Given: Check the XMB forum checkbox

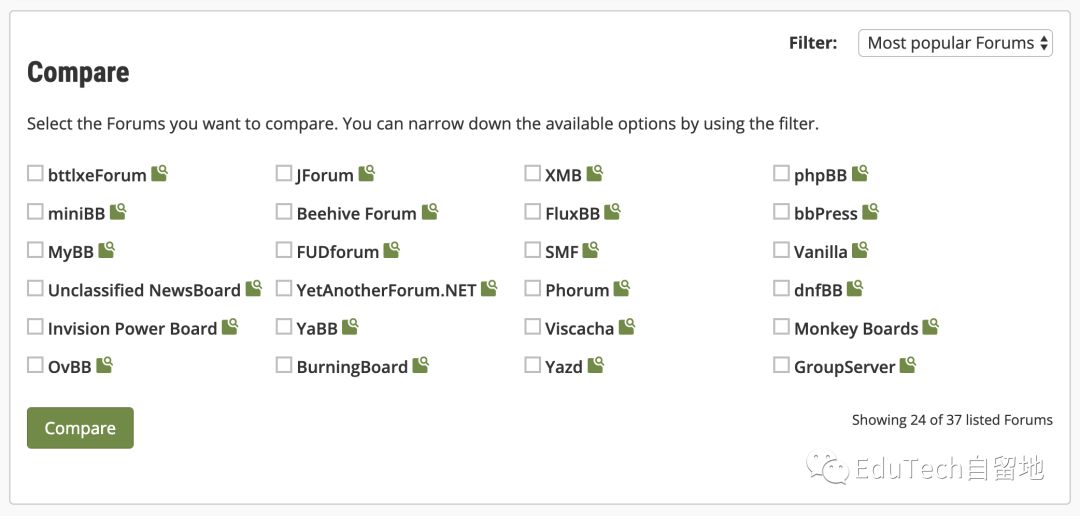Looking at the screenshot, I should pos(532,173).
